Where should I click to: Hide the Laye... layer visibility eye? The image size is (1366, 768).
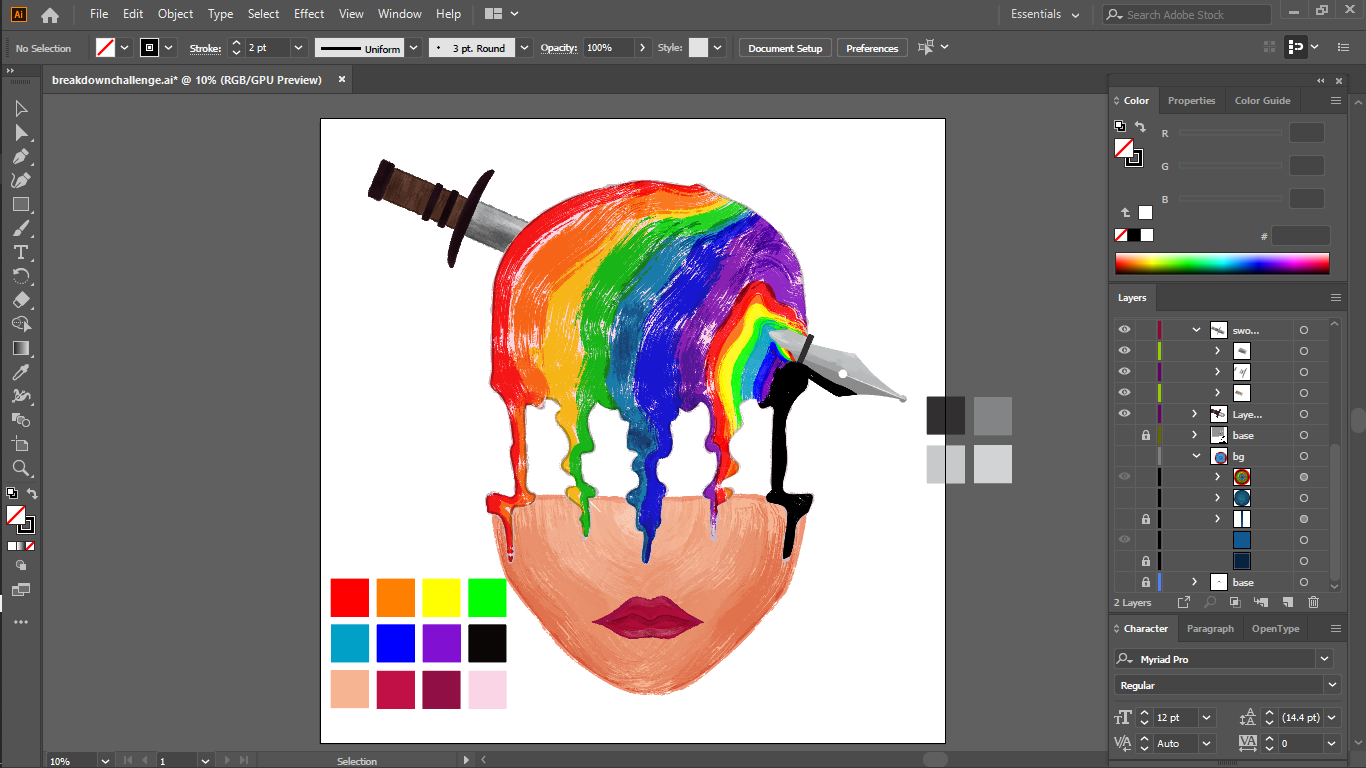(x=1124, y=414)
